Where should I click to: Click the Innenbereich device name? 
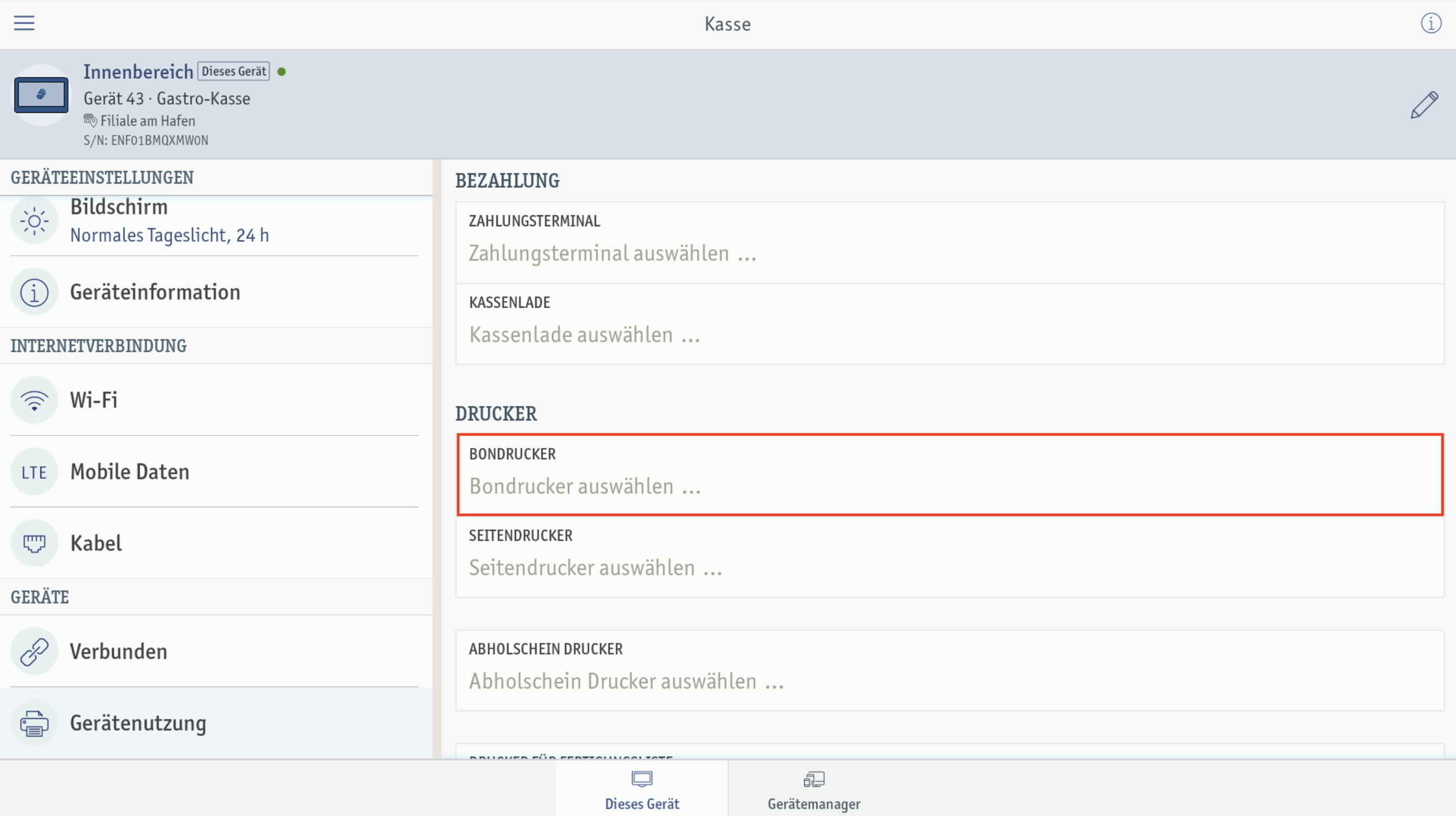coord(139,72)
